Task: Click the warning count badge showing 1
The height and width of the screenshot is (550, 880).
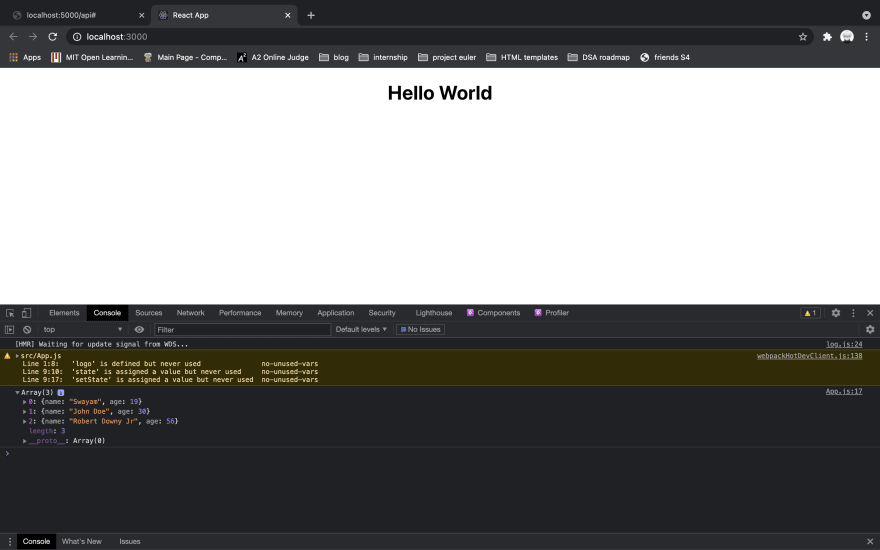Action: (x=810, y=313)
